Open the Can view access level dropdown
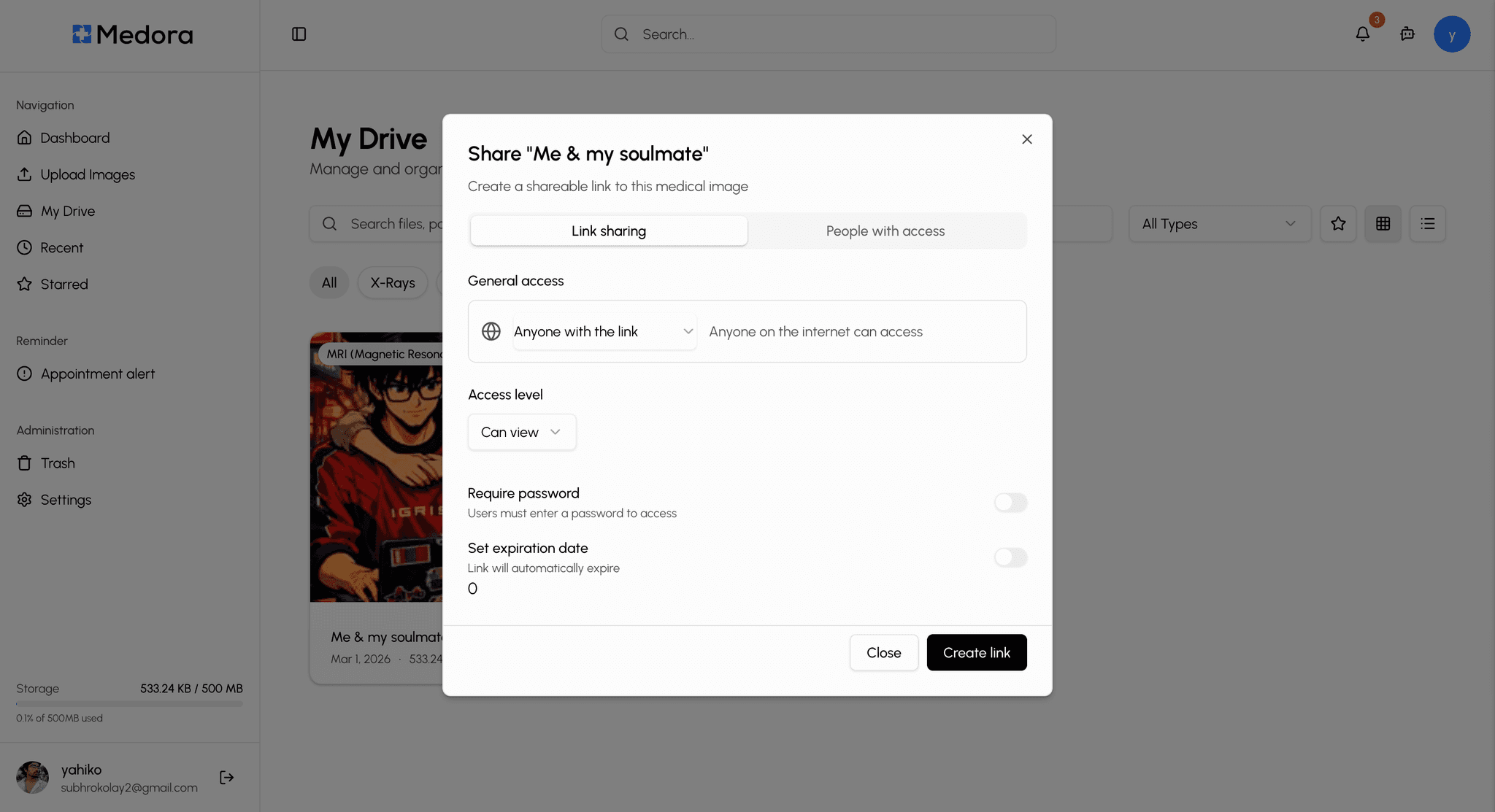Screen dimensions: 1495x812 (x=521, y=432)
